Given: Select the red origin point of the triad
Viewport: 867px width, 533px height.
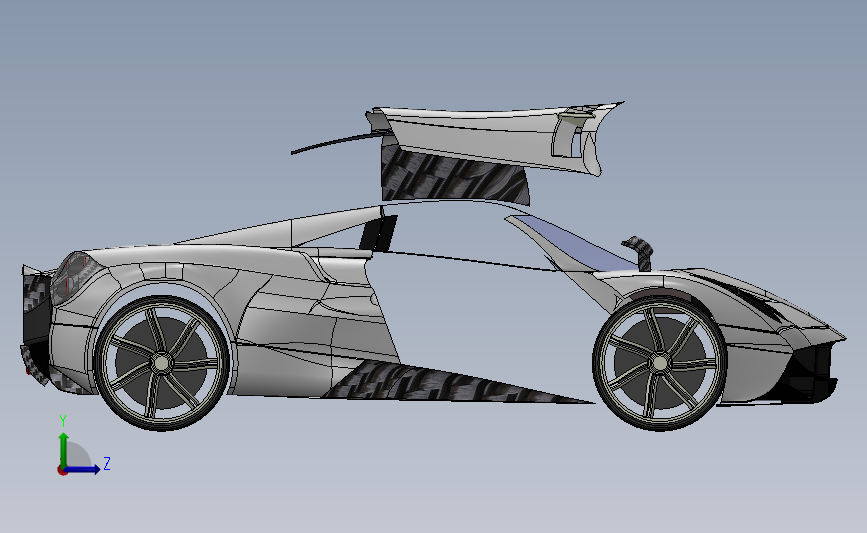Looking at the screenshot, I should click(62, 471).
